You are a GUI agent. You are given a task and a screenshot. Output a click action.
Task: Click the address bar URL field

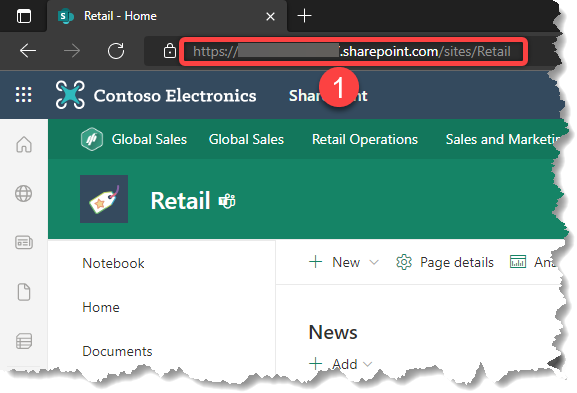click(353, 52)
